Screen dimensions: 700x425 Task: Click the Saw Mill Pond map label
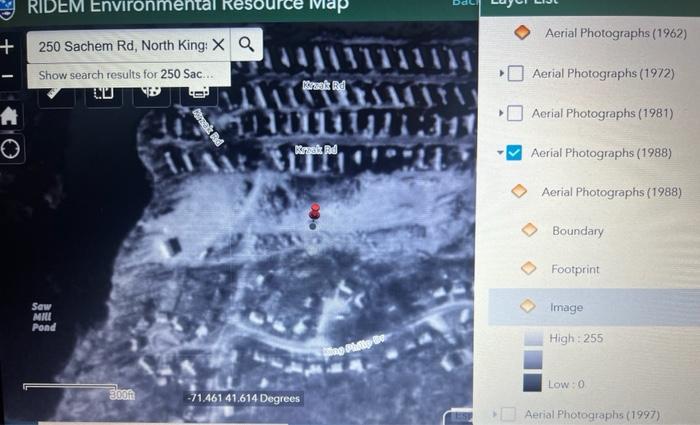tap(43, 317)
